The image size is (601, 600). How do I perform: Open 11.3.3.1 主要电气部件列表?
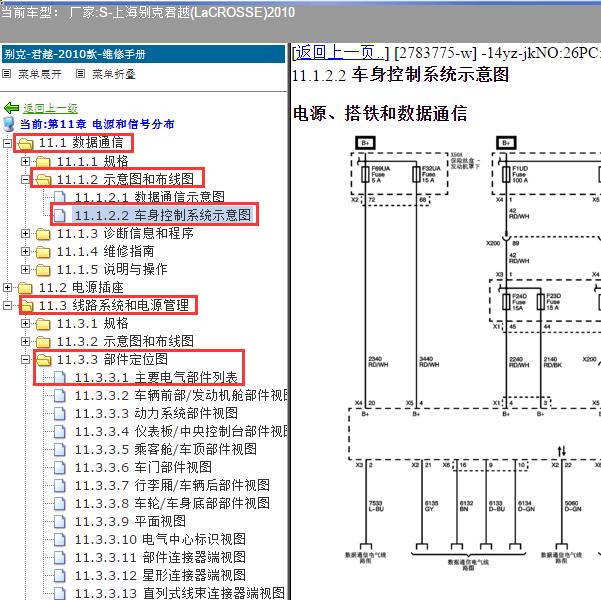(x=156, y=378)
